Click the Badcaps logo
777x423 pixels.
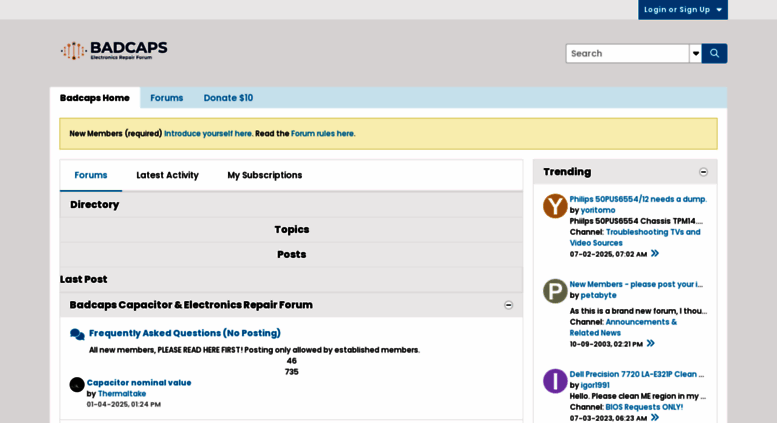[114, 51]
